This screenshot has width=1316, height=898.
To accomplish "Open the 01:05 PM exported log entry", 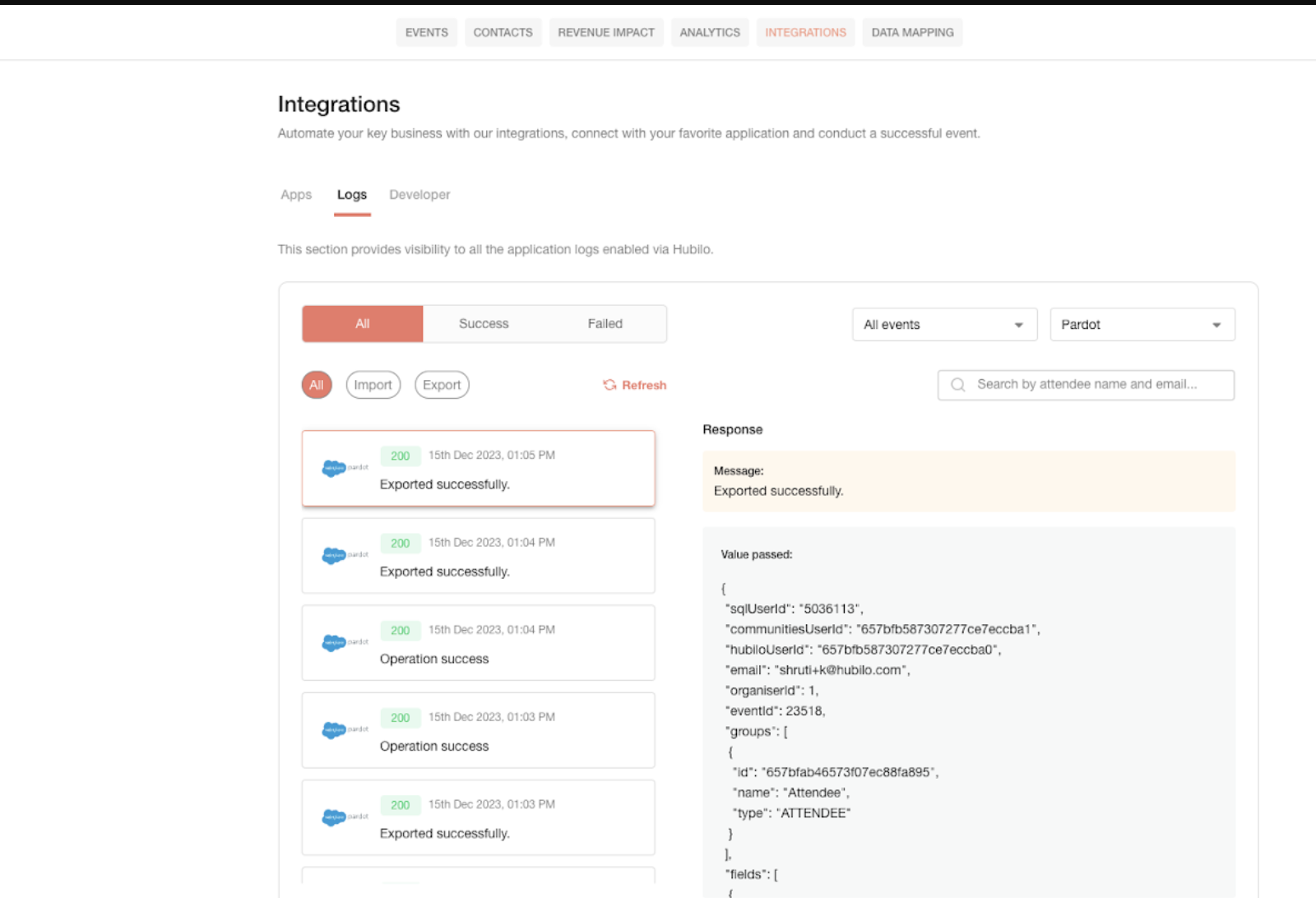I will point(478,469).
